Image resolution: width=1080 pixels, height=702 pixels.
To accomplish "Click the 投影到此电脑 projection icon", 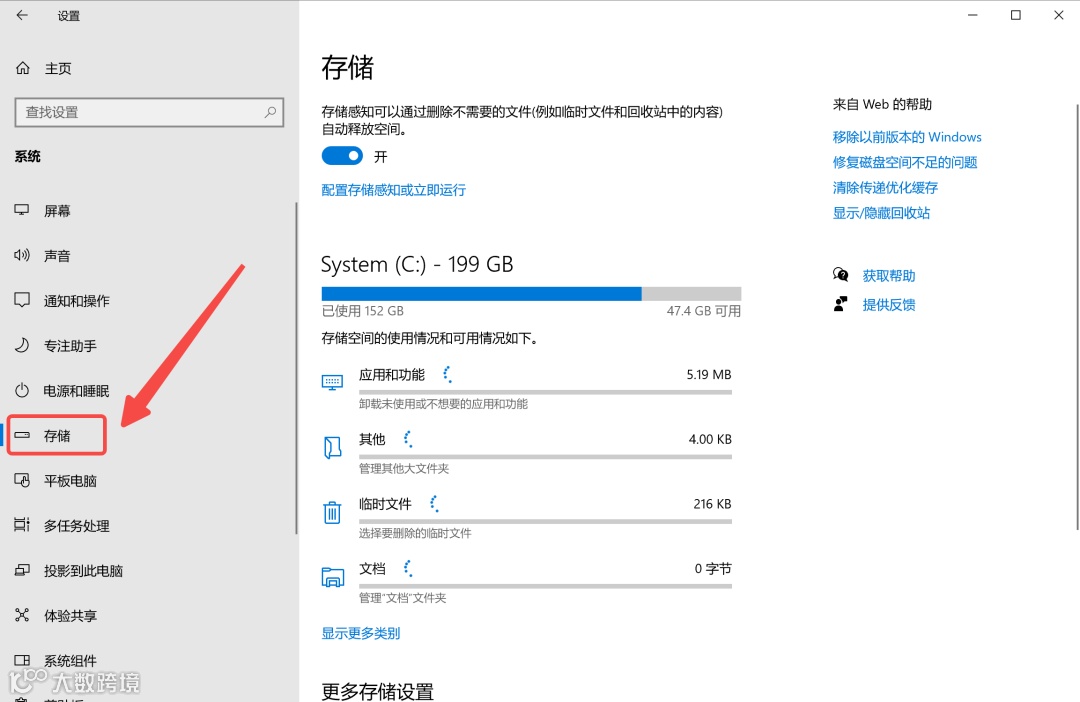I will tap(22, 570).
